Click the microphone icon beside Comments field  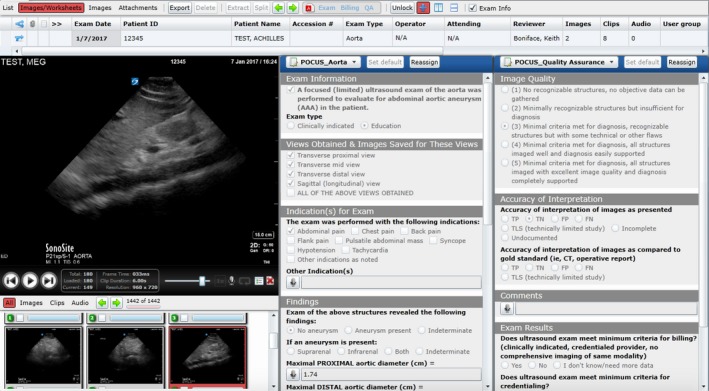click(507, 308)
